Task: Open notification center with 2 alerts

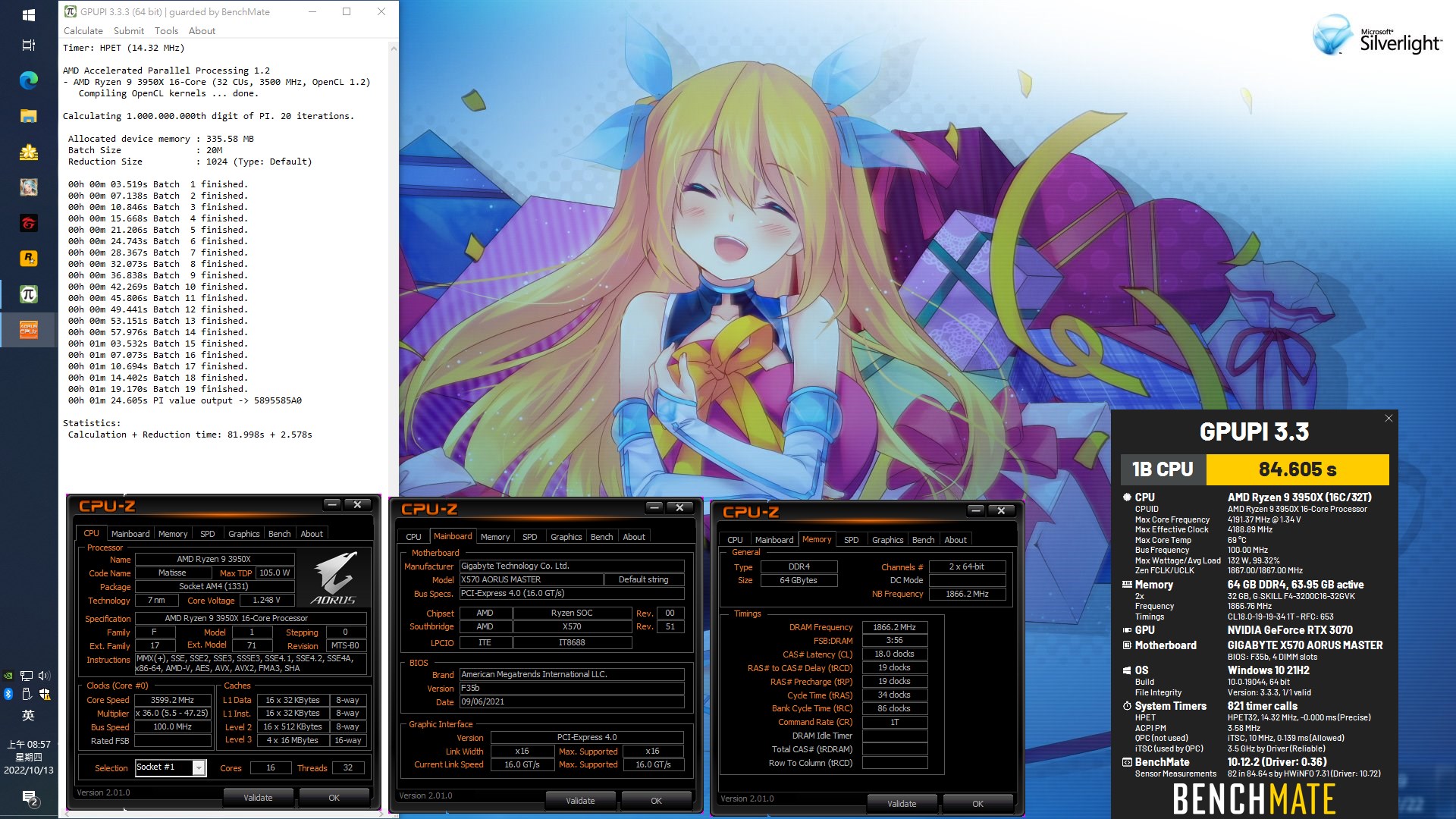Action: 30,798
